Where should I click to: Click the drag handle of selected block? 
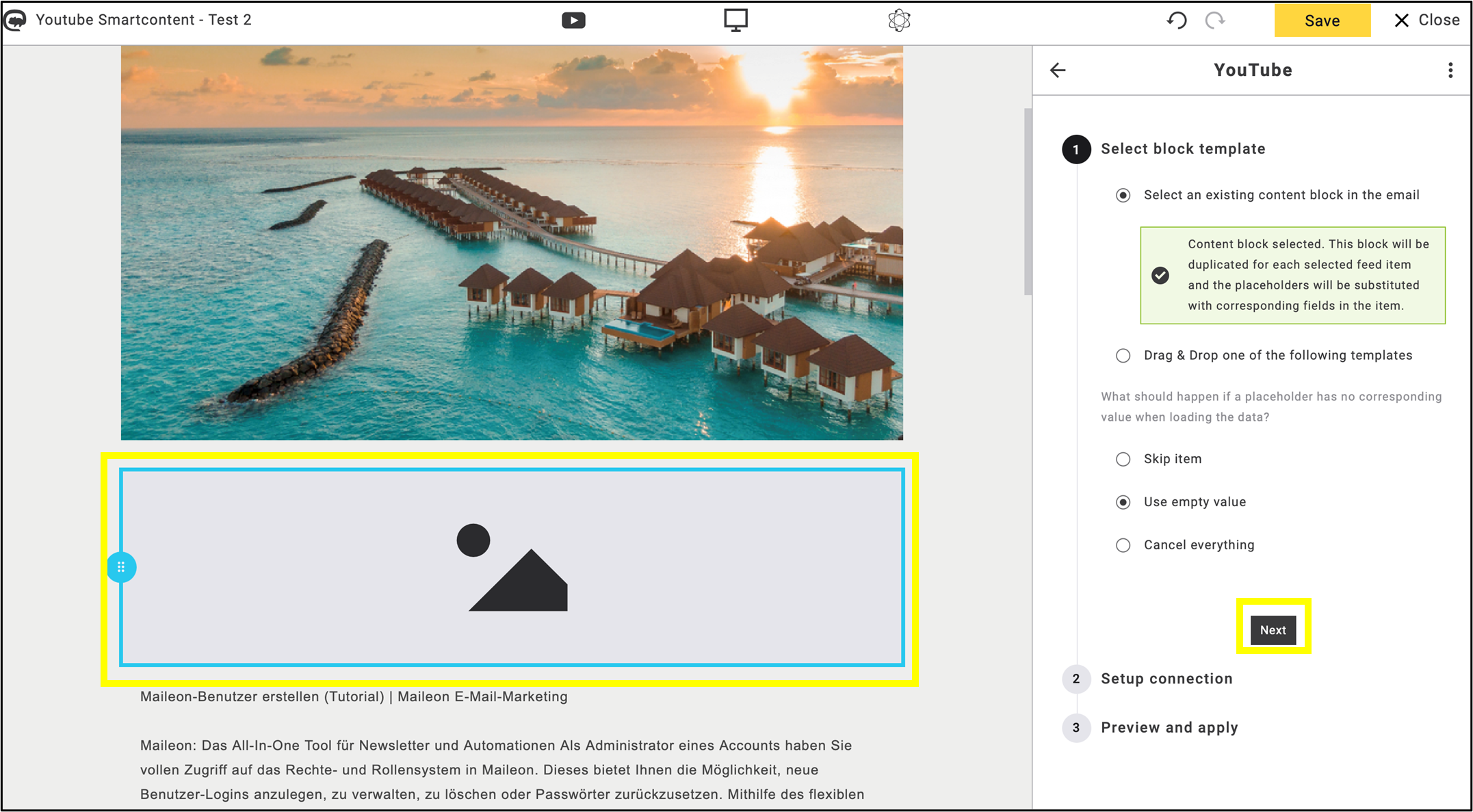click(x=121, y=567)
